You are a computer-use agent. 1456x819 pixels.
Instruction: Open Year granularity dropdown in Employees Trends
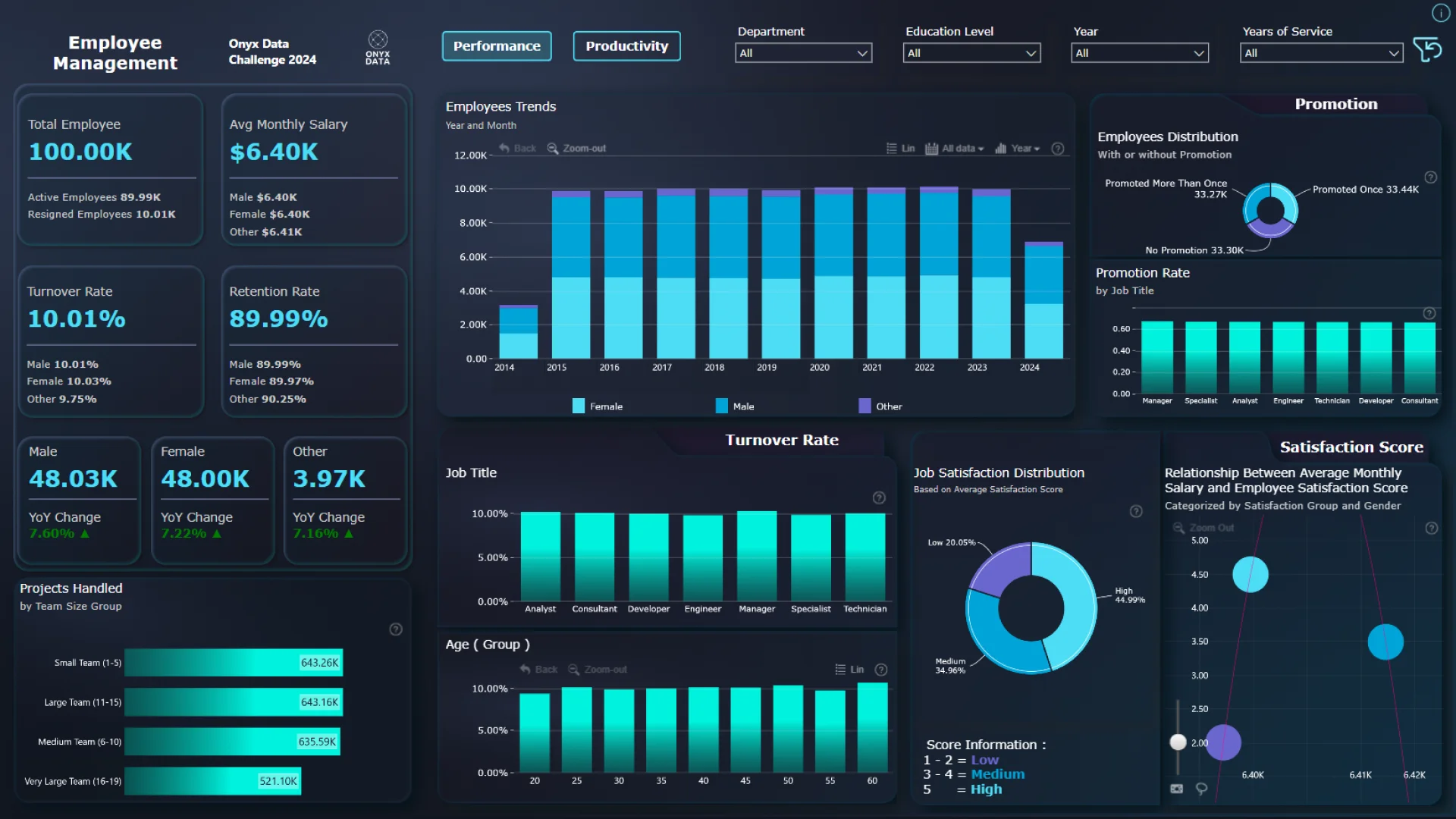pyautogui.click(x=1017, y=149)
